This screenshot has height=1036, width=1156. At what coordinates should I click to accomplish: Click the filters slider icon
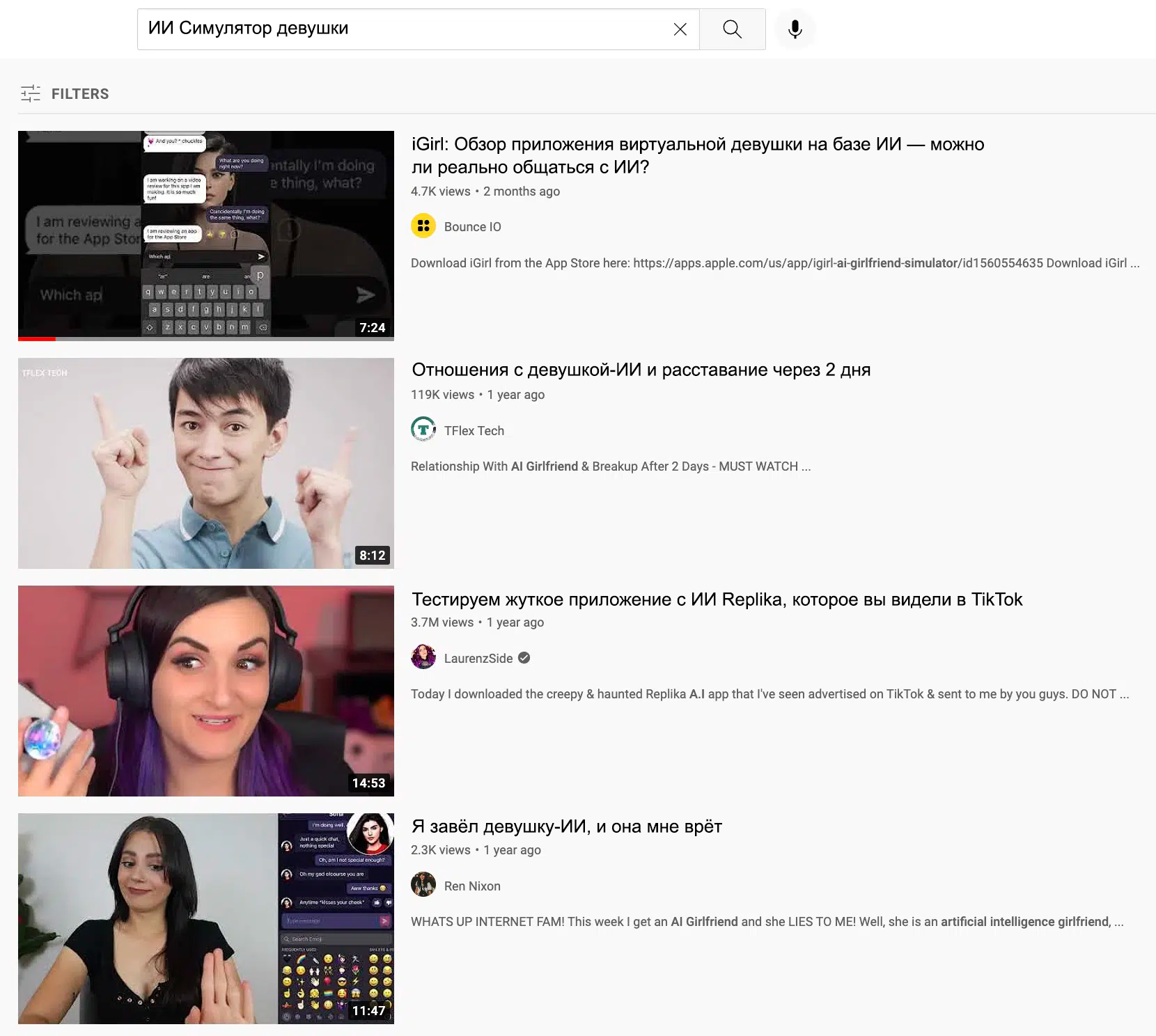click(31, 93)
